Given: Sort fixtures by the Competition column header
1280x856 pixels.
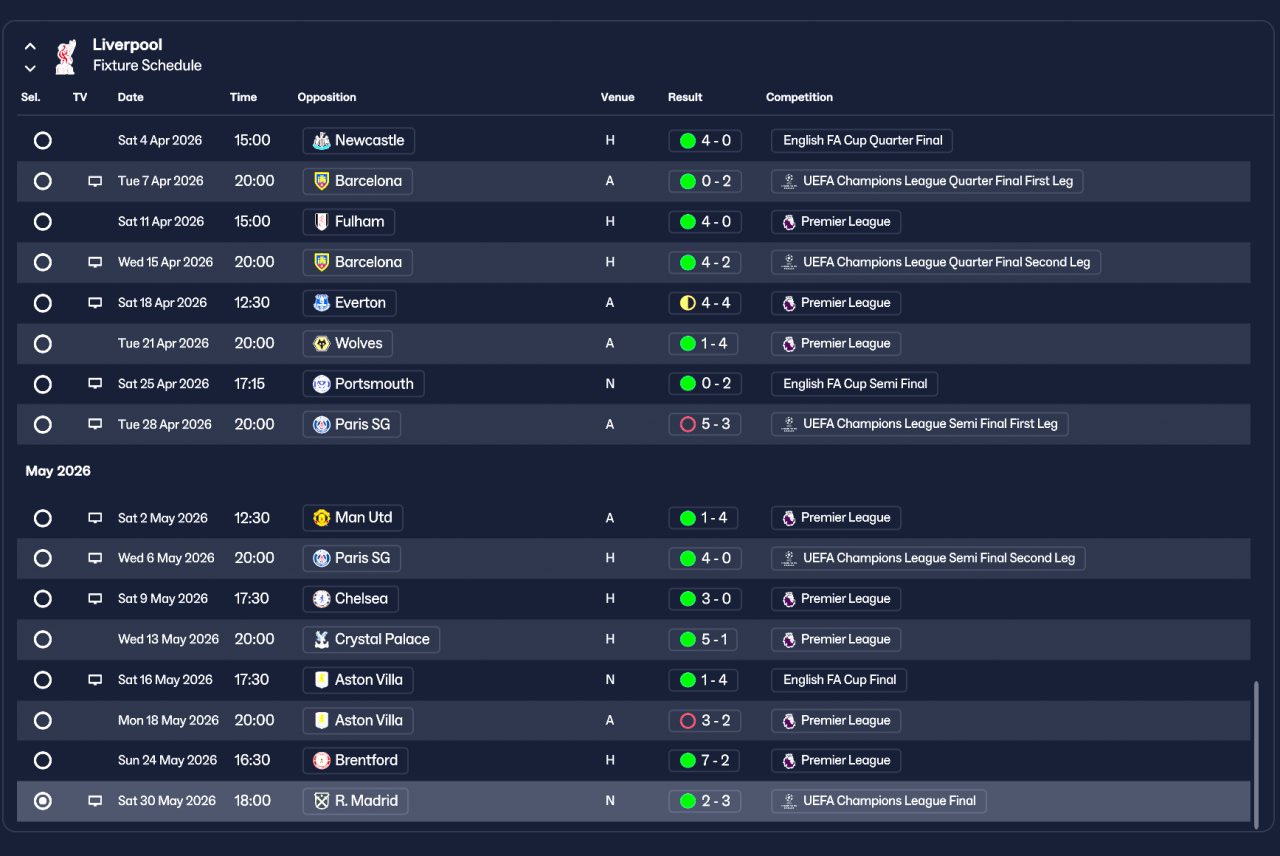Looking at the screenshot, I should [x=799, y=97].
